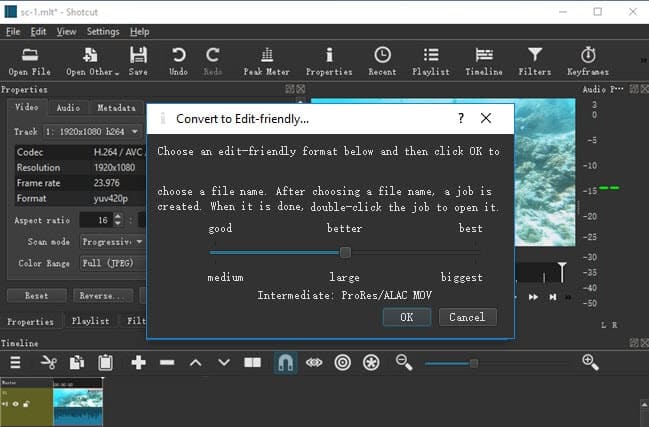Screen dimensions: 649x427
Task: Toggle the timeline snap magnet button
Action: point(285,363)
